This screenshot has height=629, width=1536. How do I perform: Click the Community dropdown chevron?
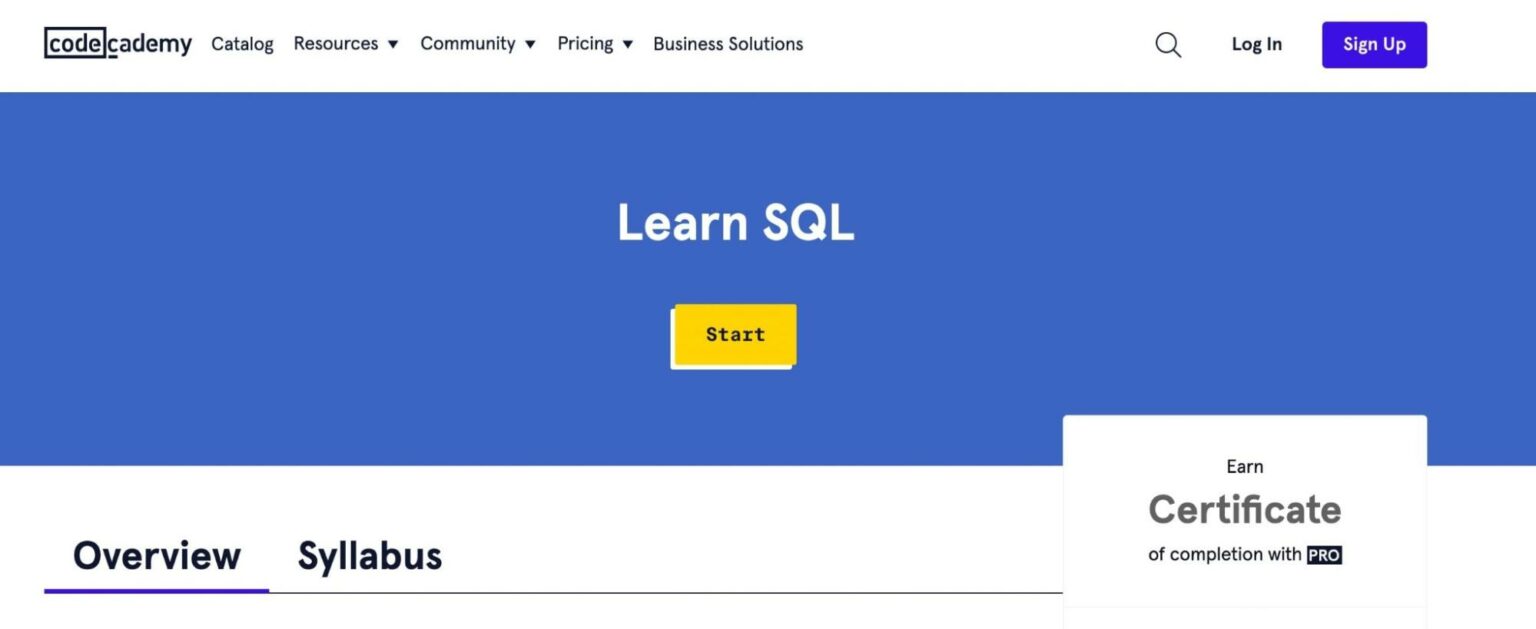pos(530,44)
